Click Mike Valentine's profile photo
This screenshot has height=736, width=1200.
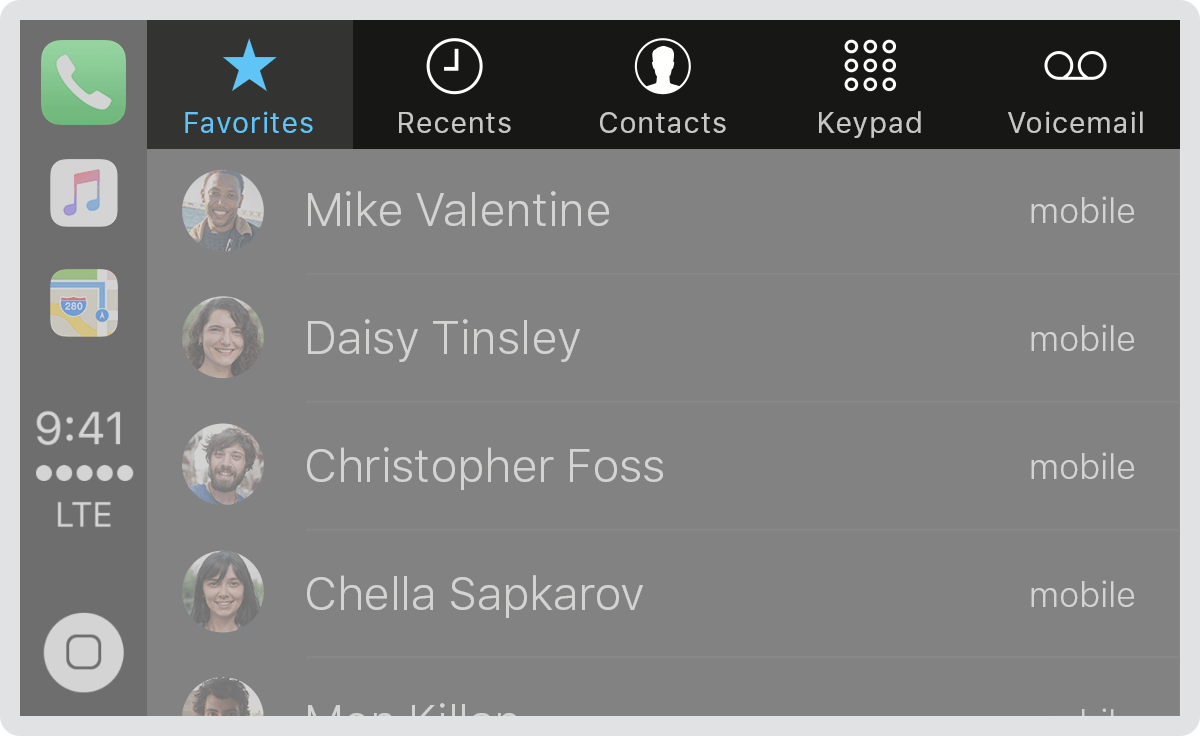tap(223, 210)
